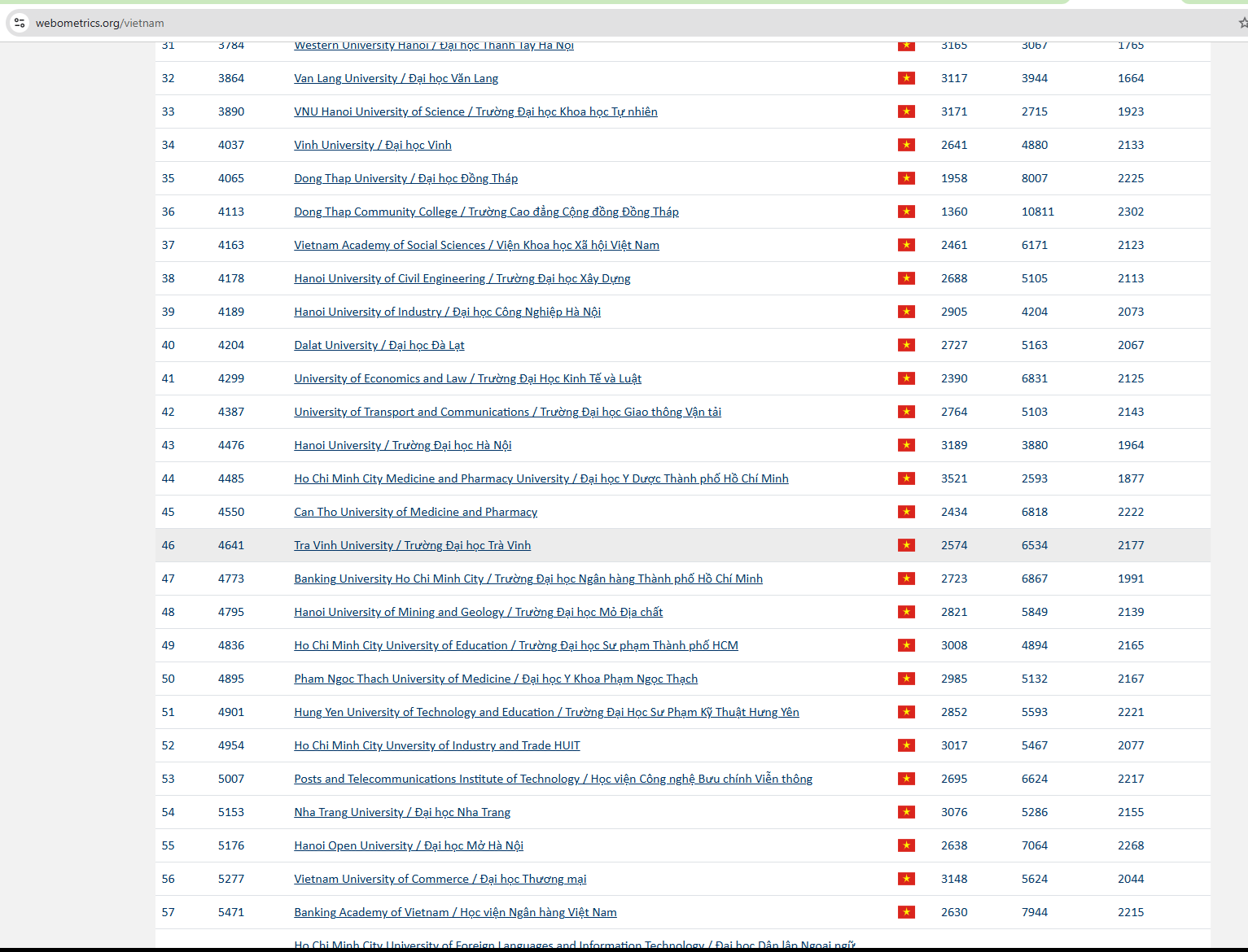
Task: Open Hanoi University / Trường Đại học Hà Nội link
Action: [x=403, y=445]
